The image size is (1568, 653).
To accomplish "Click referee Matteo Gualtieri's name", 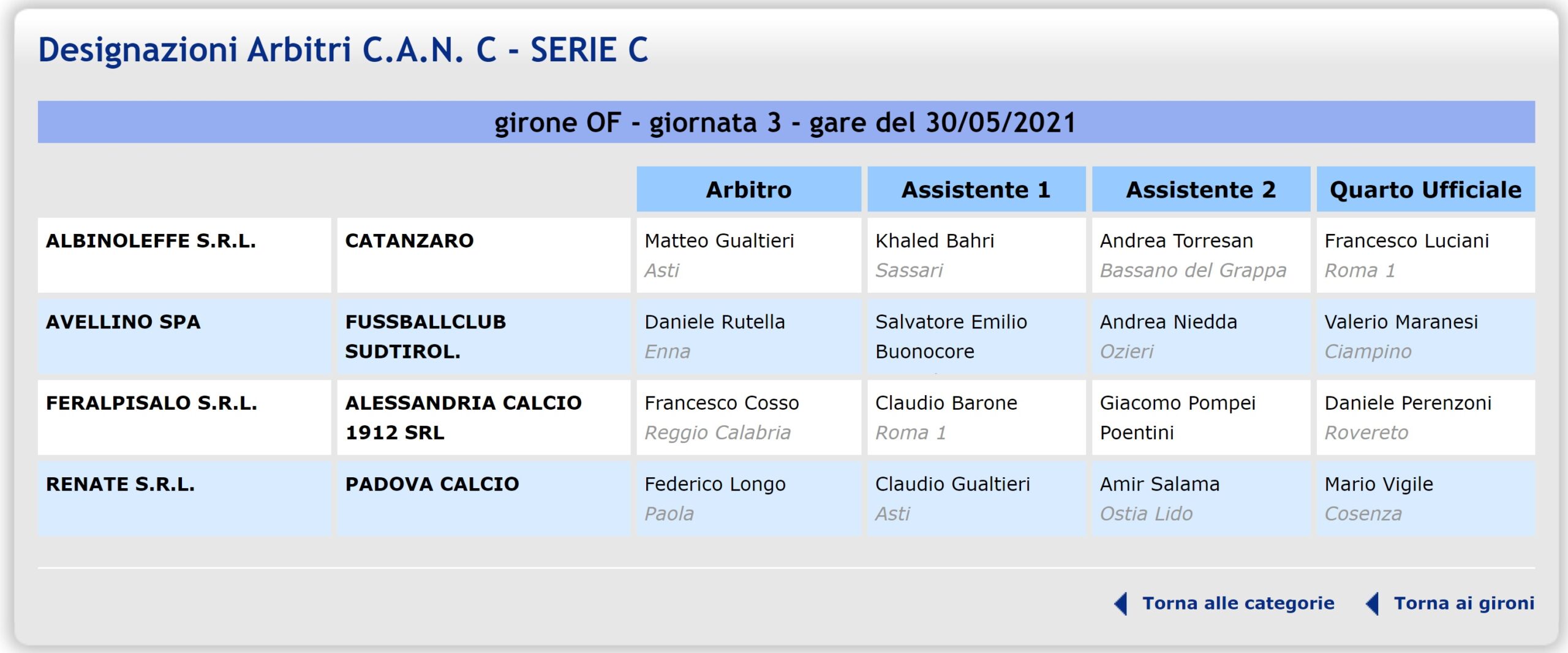I will (719, 241).
